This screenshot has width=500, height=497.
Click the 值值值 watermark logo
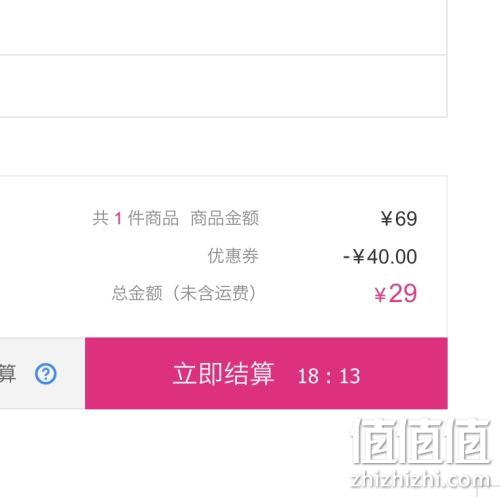click(421, 441)
